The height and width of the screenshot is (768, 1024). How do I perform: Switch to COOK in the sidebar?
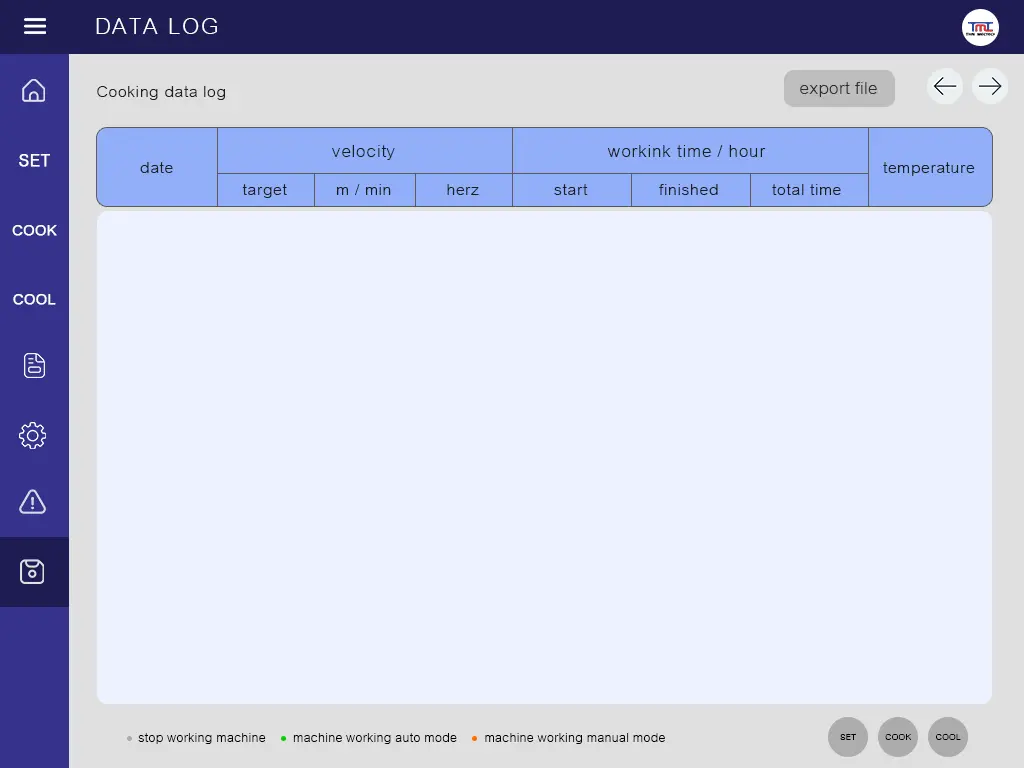tap(34, 230)
